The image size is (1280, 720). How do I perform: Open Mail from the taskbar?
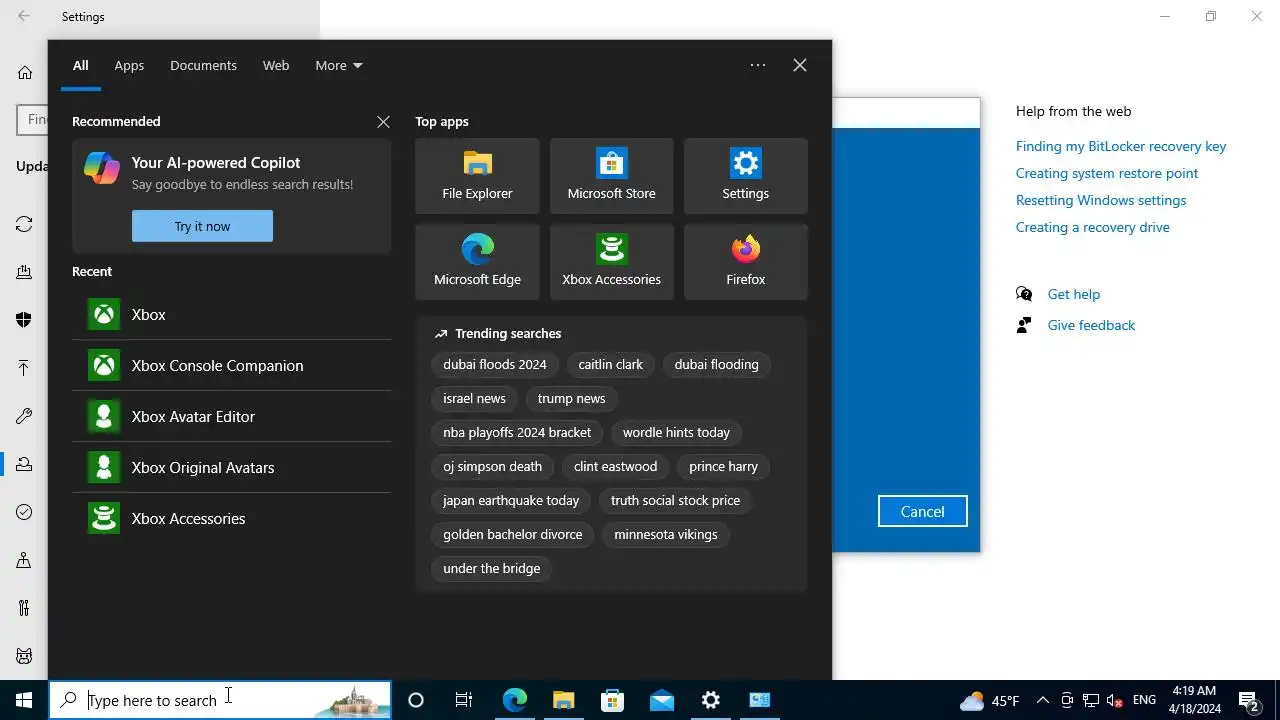[x=661, y=700]
